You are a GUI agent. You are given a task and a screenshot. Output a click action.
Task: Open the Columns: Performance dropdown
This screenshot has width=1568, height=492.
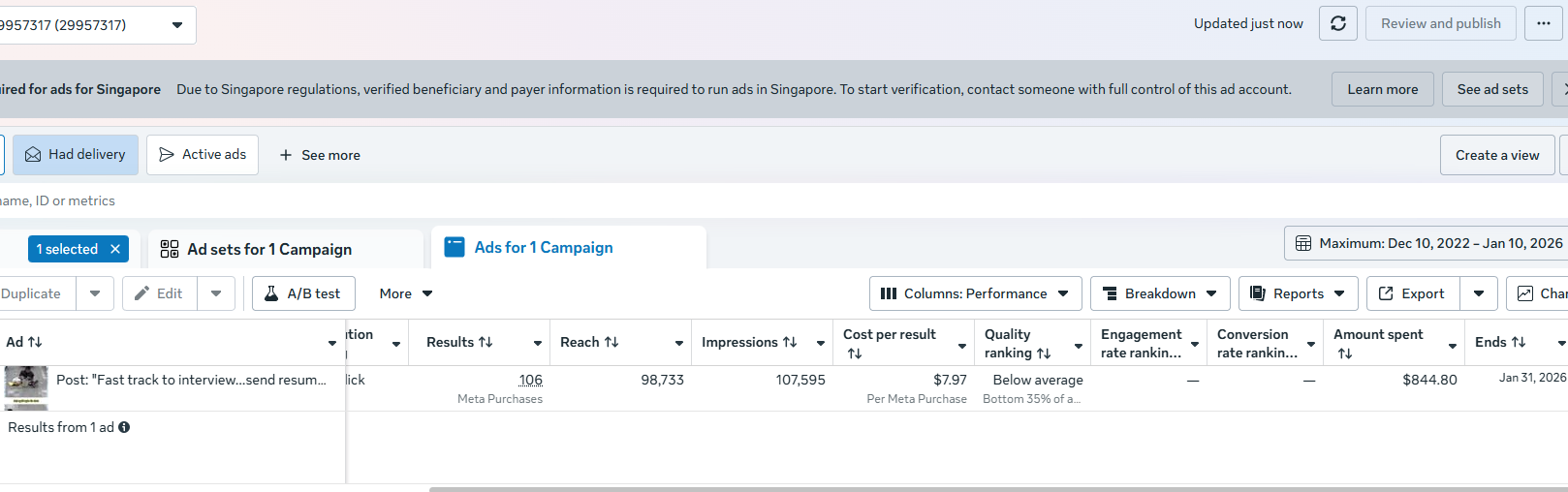[x=976, y=293]
